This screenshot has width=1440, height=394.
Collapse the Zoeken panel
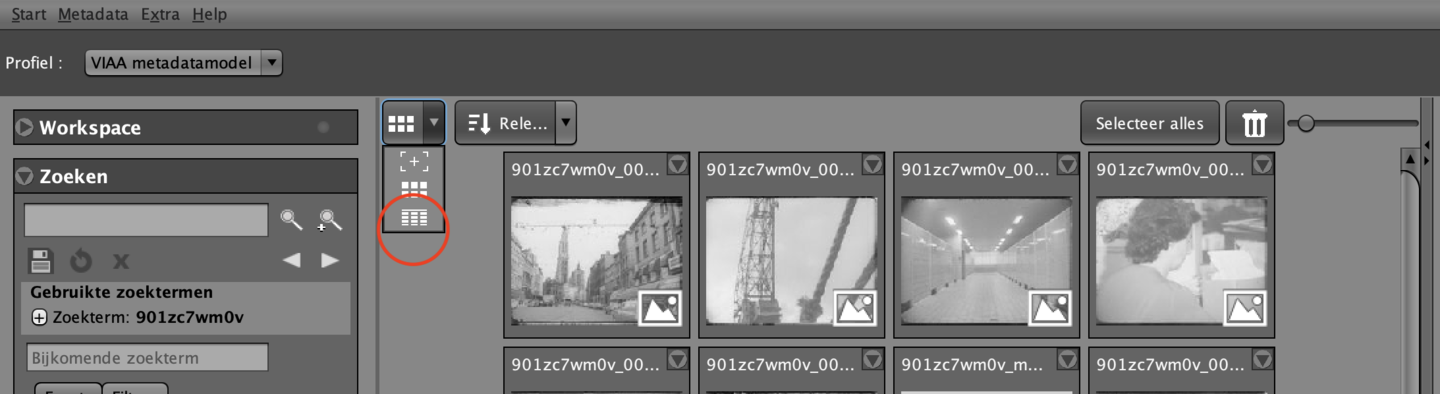(25, 176)
